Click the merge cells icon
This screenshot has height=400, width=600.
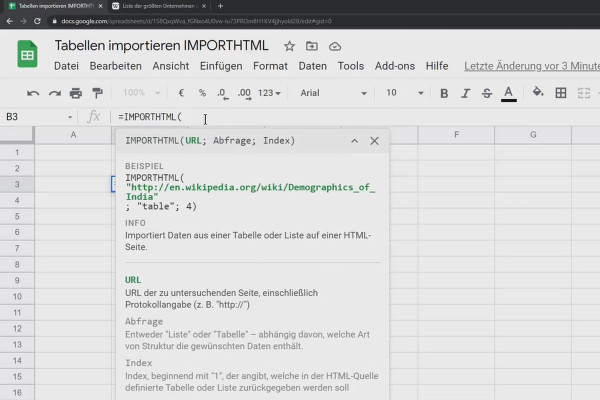coord(584,93)
